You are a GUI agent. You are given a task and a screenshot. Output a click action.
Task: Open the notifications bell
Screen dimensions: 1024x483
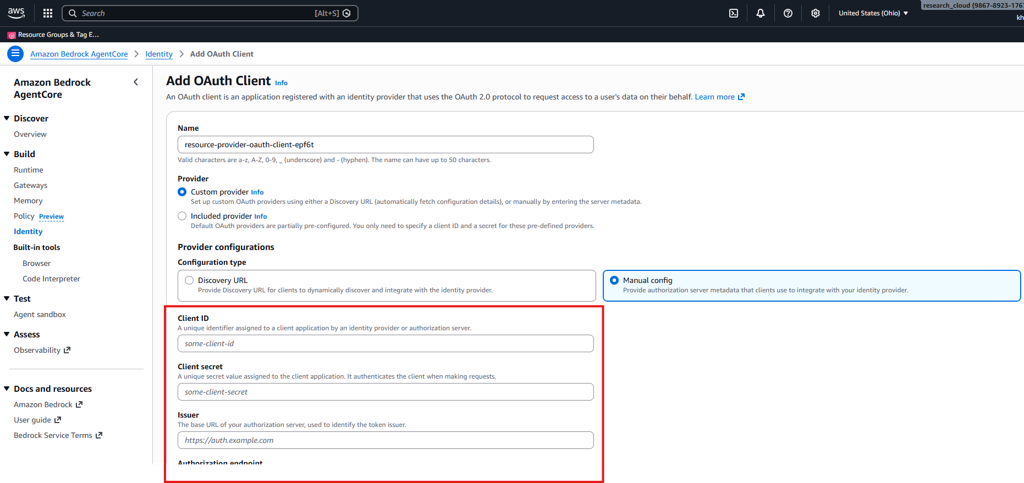coord(760,13)
